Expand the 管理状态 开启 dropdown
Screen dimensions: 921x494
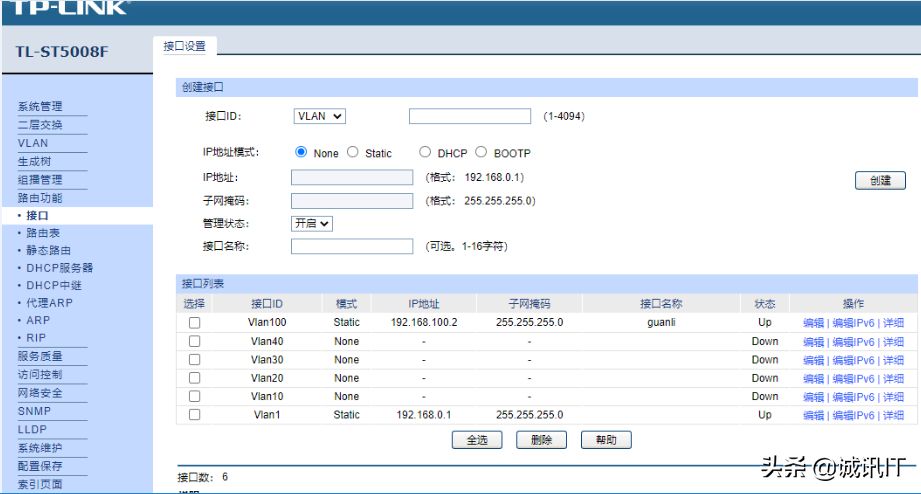(311, 224)
